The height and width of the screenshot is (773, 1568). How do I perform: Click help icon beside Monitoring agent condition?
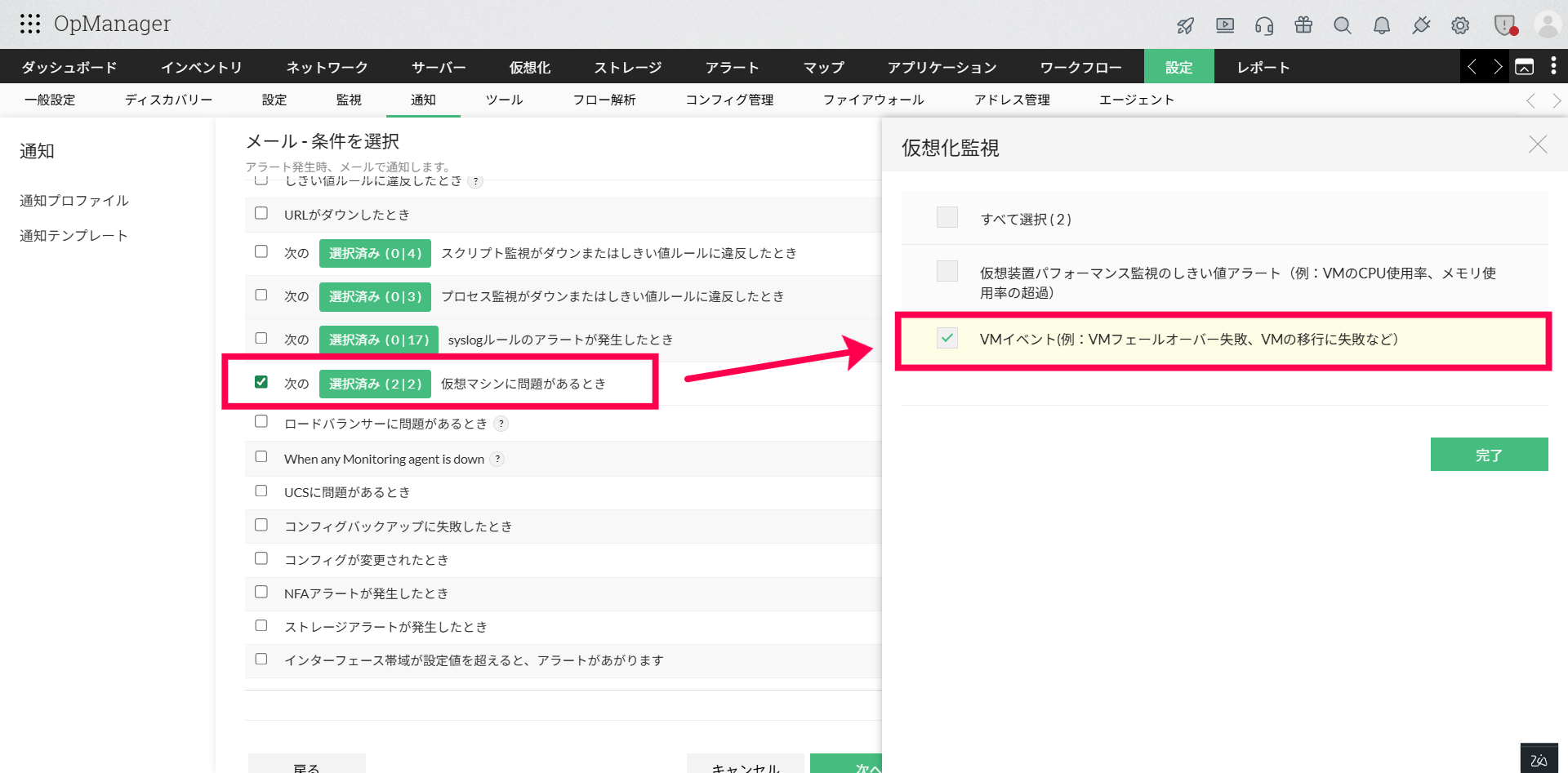click(x=497, y=459)
